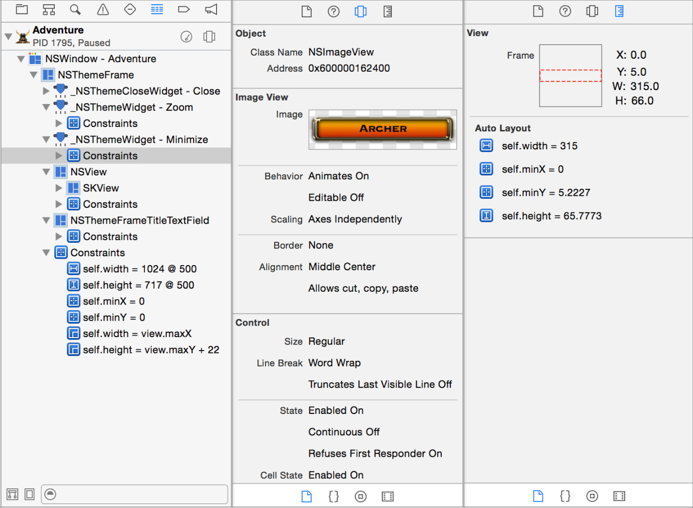Open code snippet library in middle panel
The image size is (693, 508).
(x=334, y=497)
